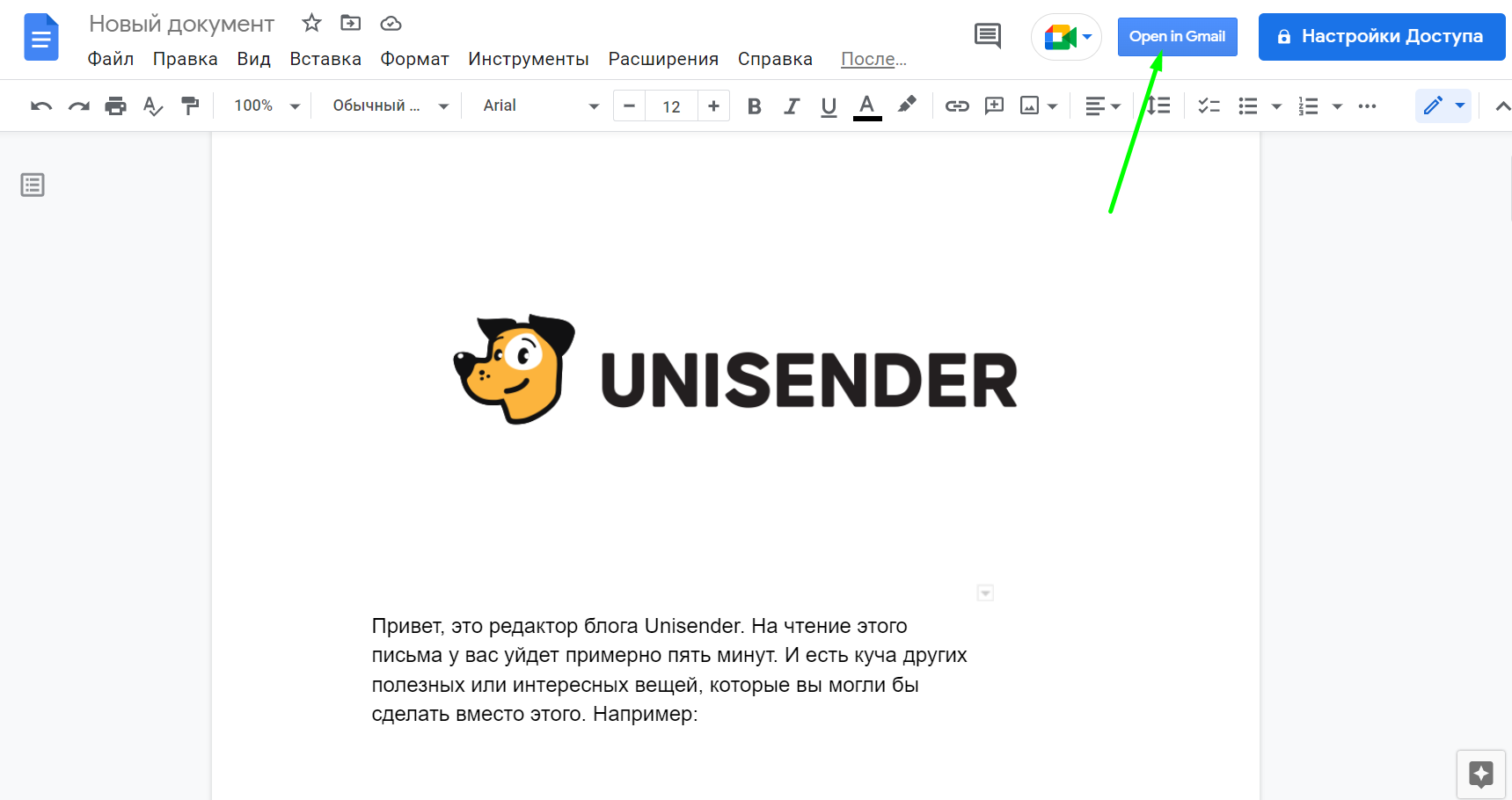Image resolution: width=1512 pixels, height=800 pixels.
Task: Hide the menus with the up chevron
Action: [x=1503, y=106]
